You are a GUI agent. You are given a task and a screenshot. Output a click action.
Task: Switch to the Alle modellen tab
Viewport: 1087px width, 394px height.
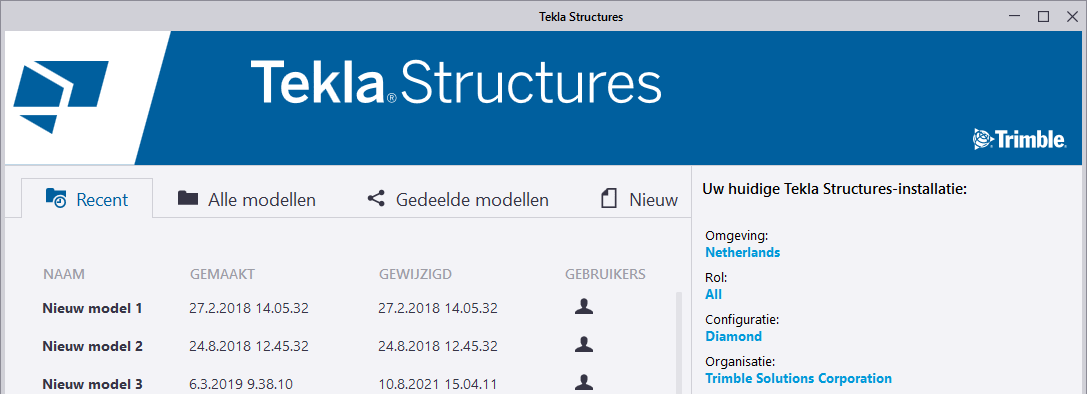tap(246, 200)
